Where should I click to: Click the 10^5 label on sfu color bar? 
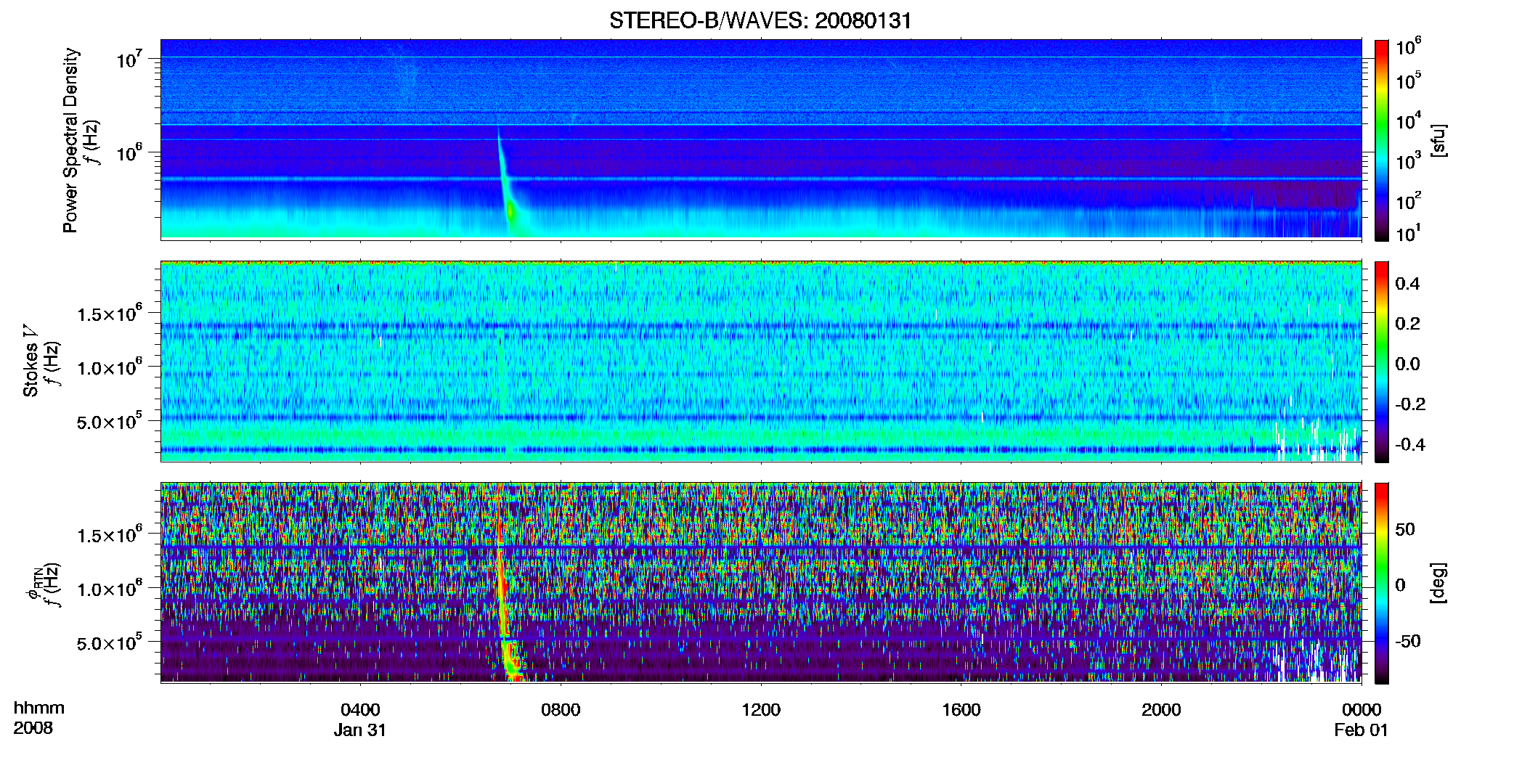1409,81
